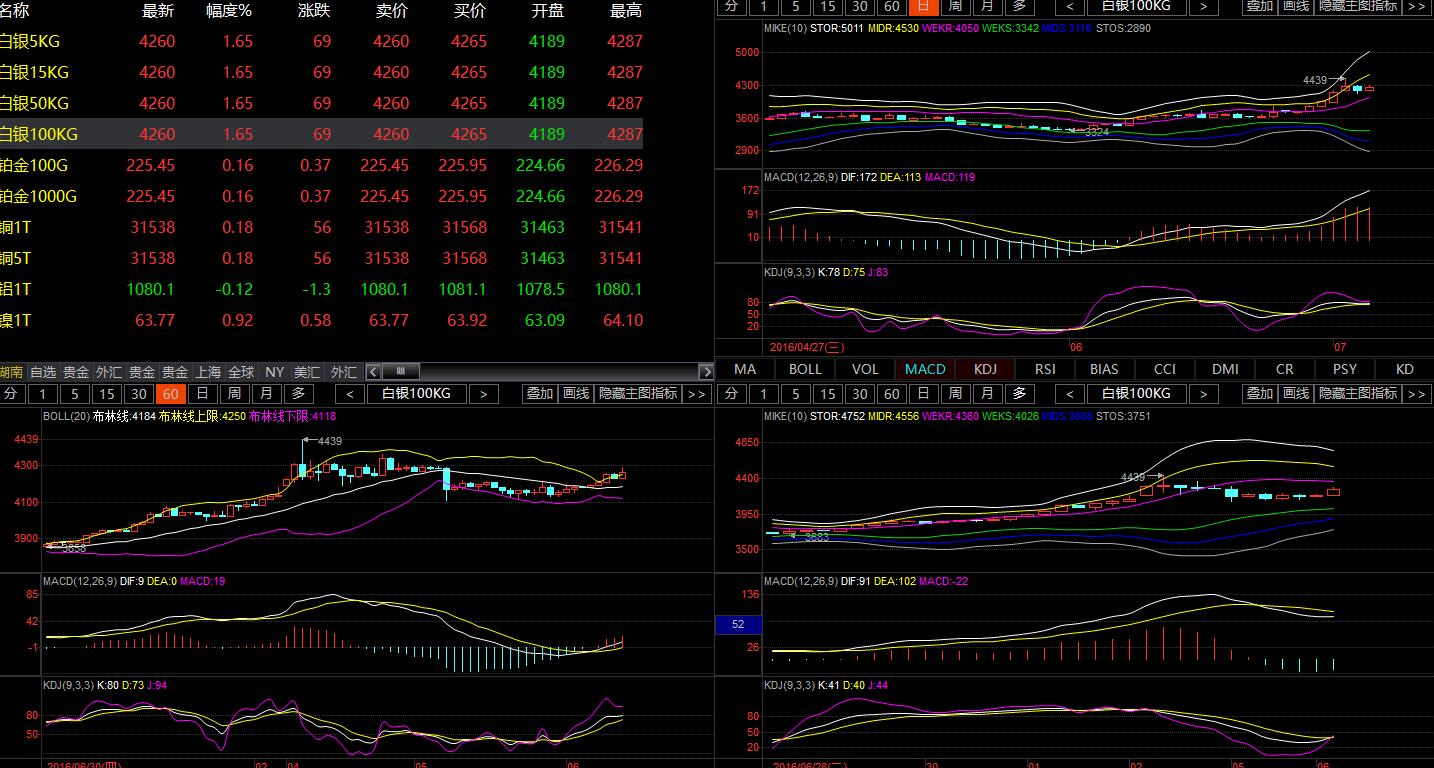Screen dimensions: 1434x768
Task: Switch to the BOLL indicator tab
Action: (x=805, y=369)
